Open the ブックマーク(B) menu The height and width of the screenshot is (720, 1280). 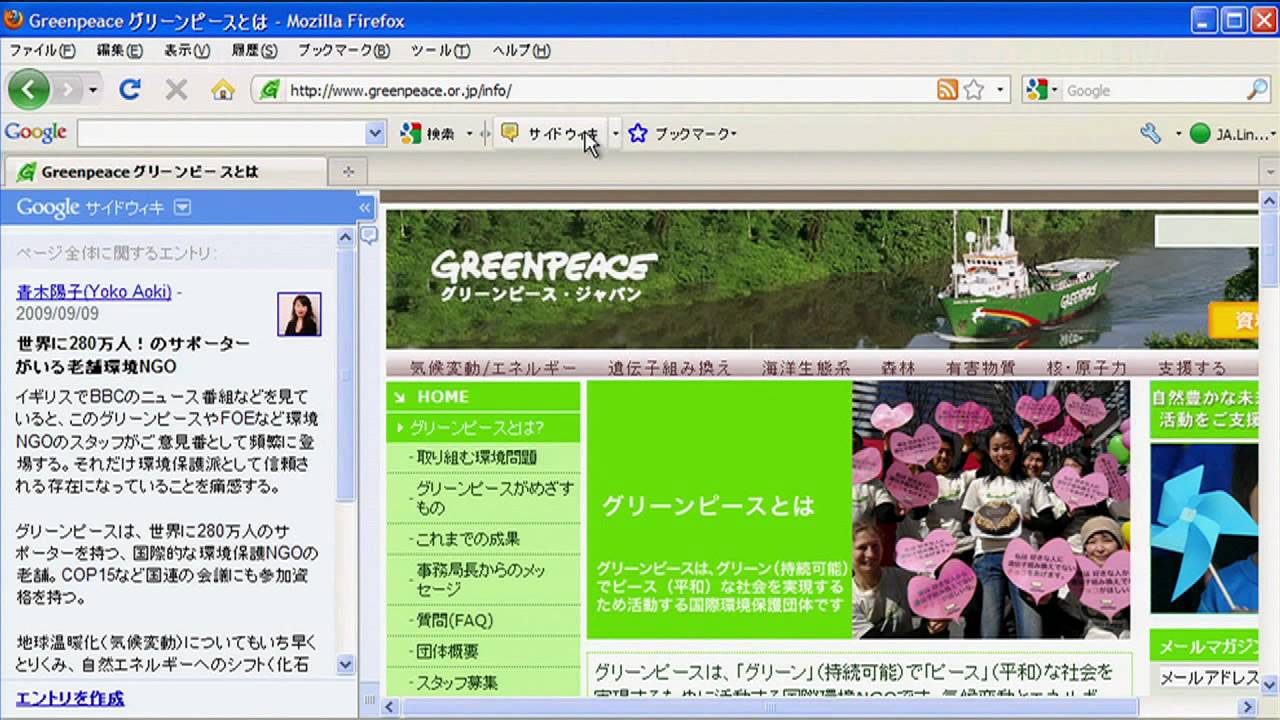(x=343, y=51)
